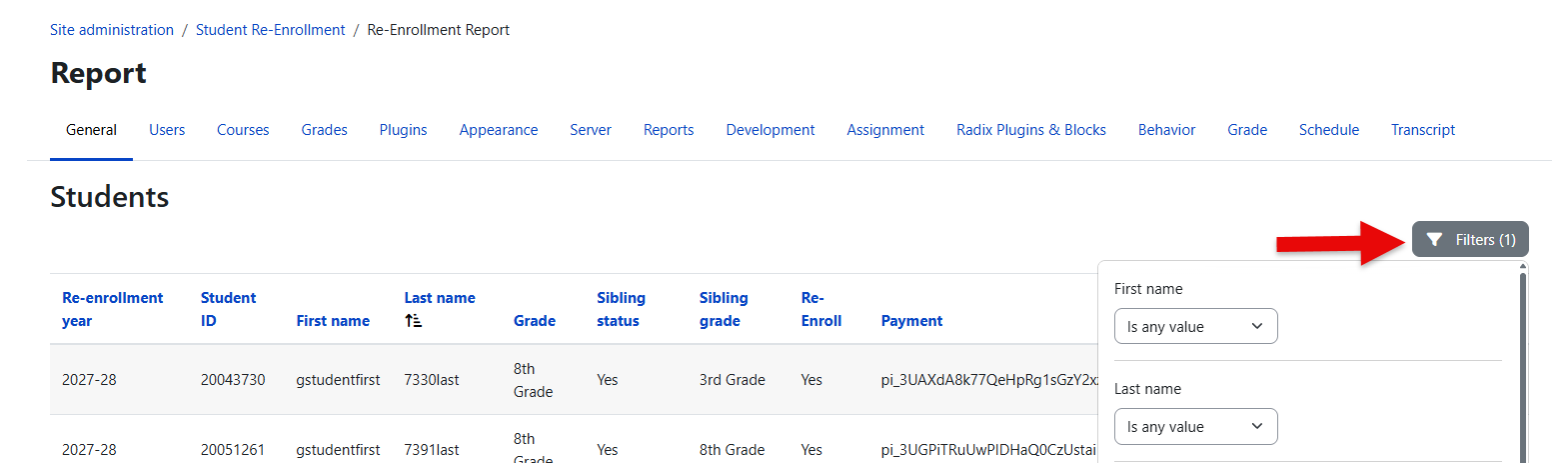Go to the Plugins tab
Viewport: 1568px width, 463px height.
click(404, 130)
